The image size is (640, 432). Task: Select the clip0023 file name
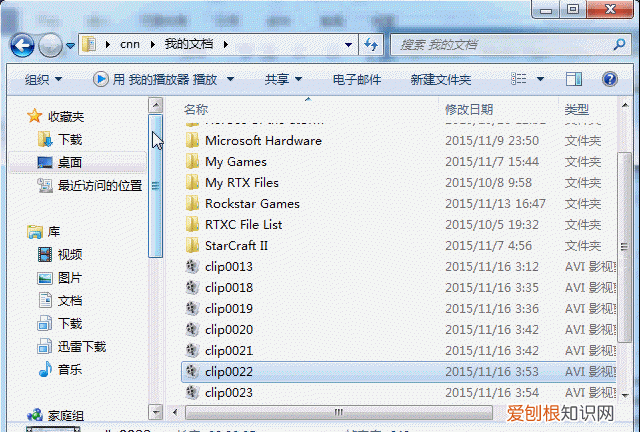click(229, 392)
